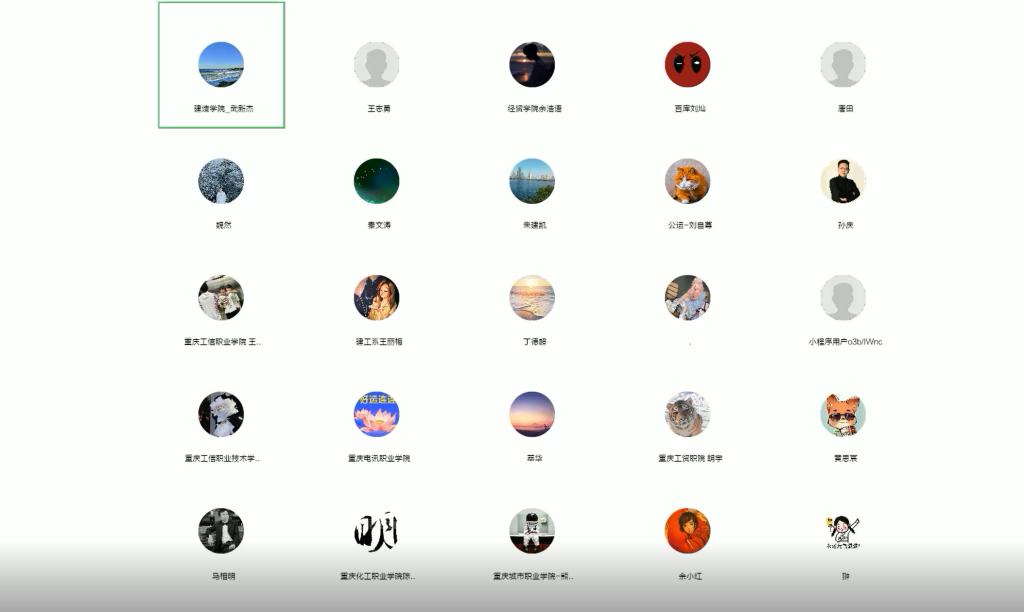Image resolution: width=1024 pixels, height=612 pixels.
Task: Open the purple dusk sky avatar
Action: [532, 414]
